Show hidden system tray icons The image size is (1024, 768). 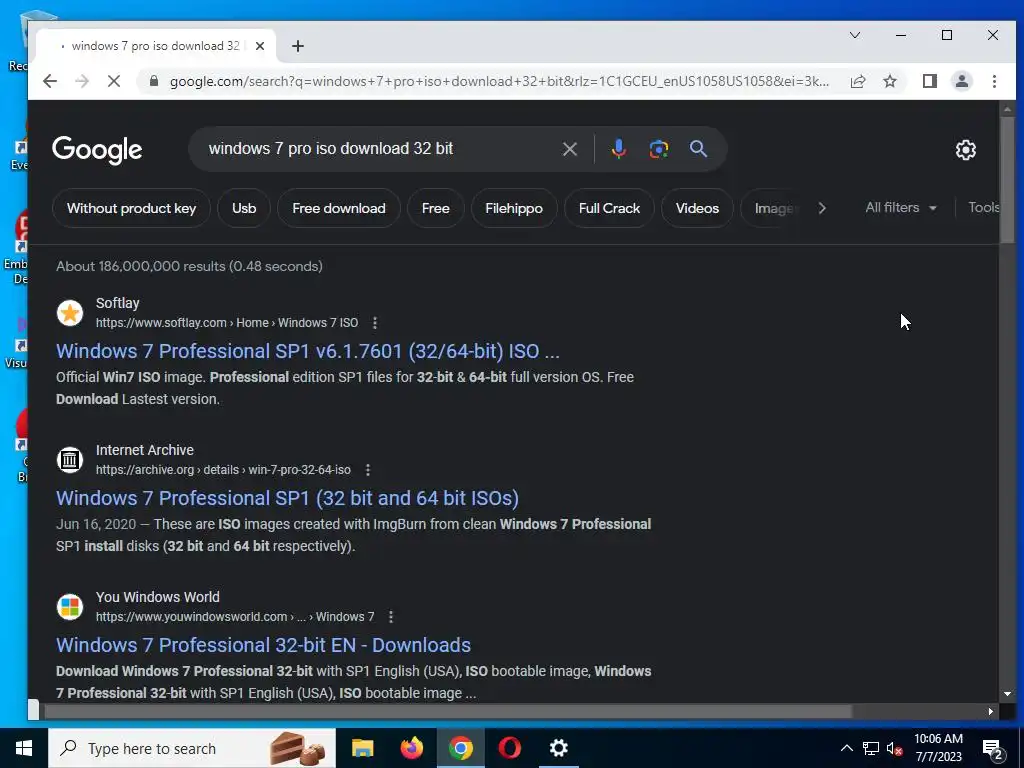[x=846, y=748]
